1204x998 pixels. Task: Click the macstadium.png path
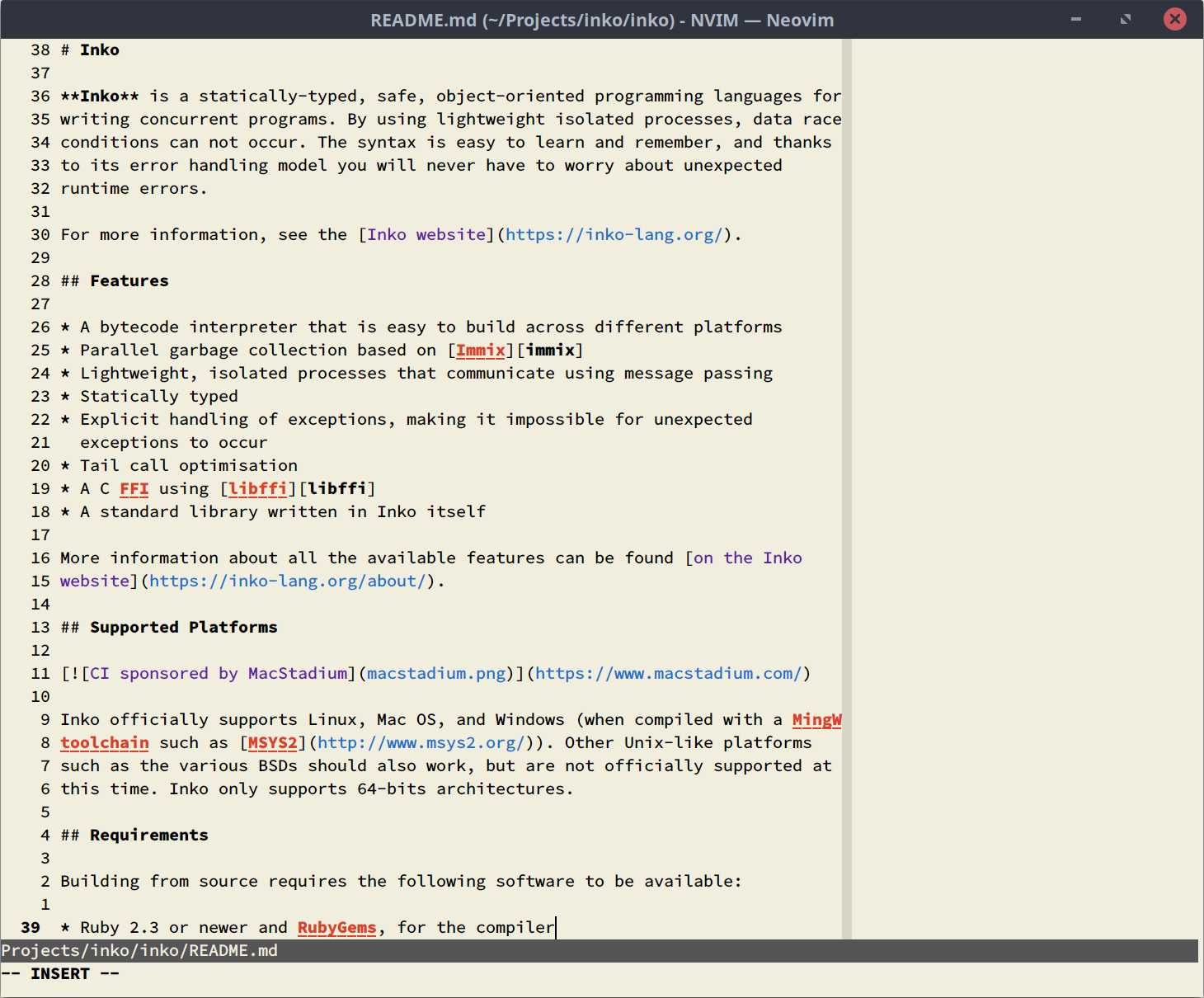click(x=436, y=673)
